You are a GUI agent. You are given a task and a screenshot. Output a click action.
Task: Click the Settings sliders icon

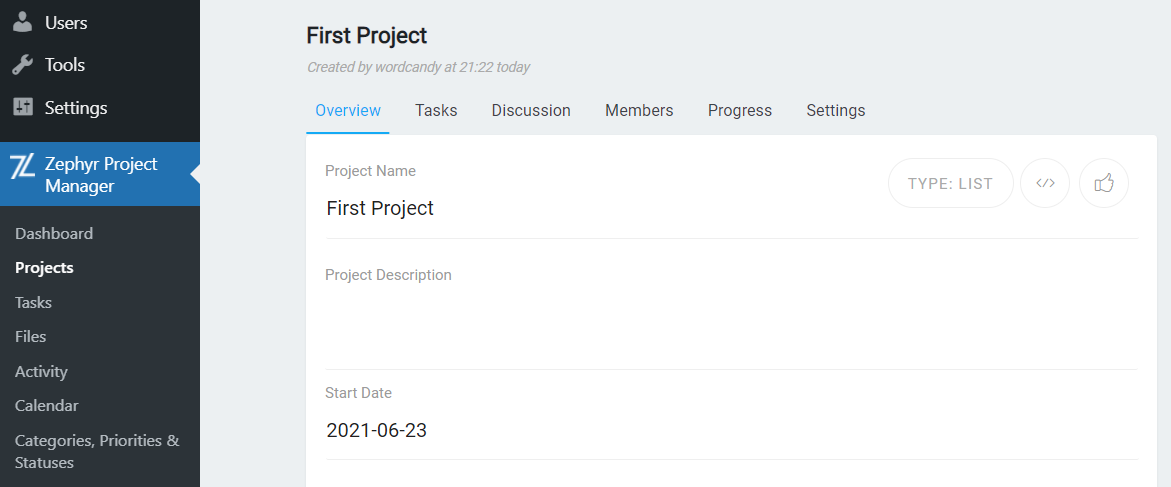(23, 107)
